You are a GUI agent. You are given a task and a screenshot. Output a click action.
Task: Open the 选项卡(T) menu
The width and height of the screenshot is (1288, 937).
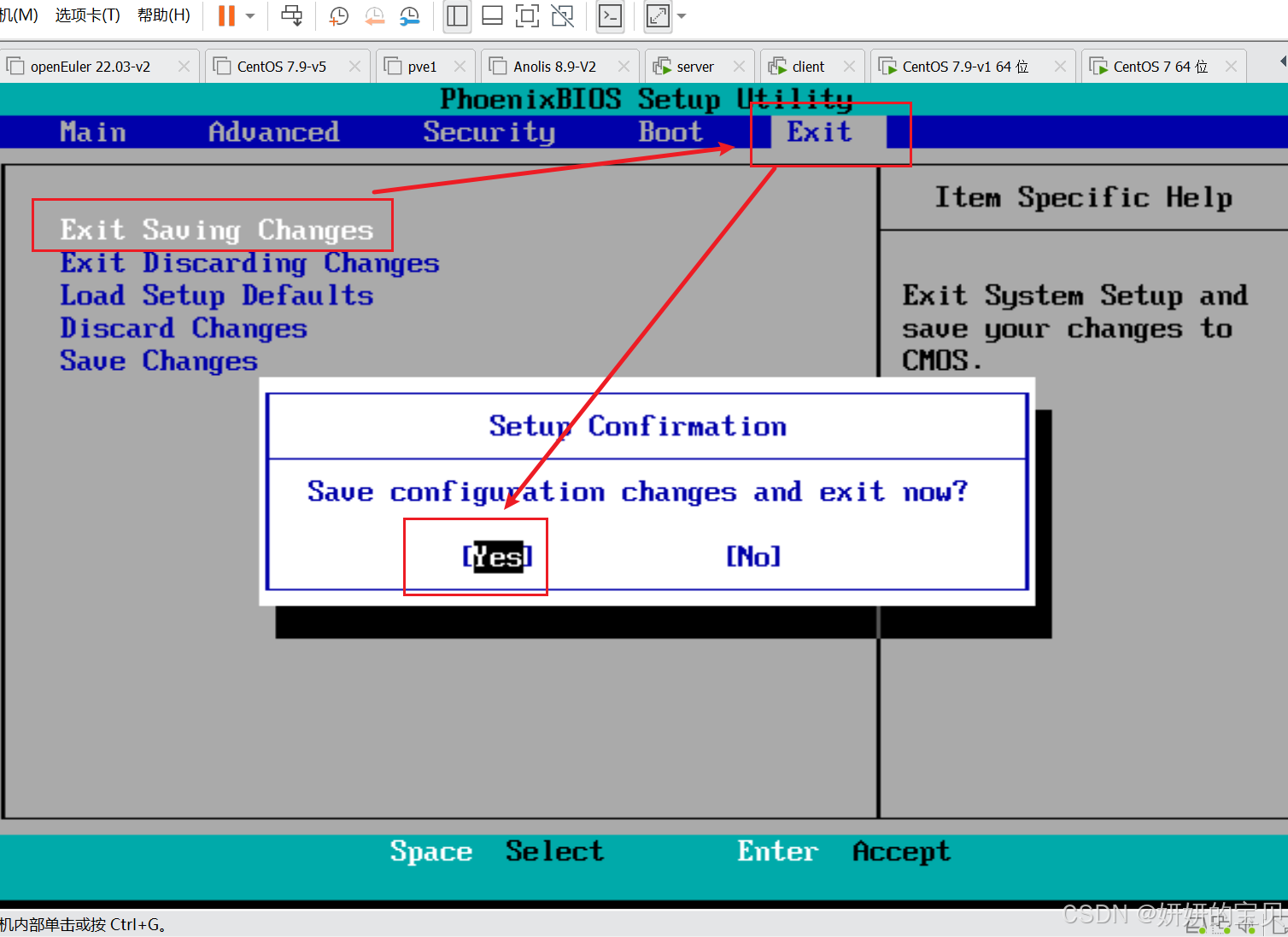(87, 15)
